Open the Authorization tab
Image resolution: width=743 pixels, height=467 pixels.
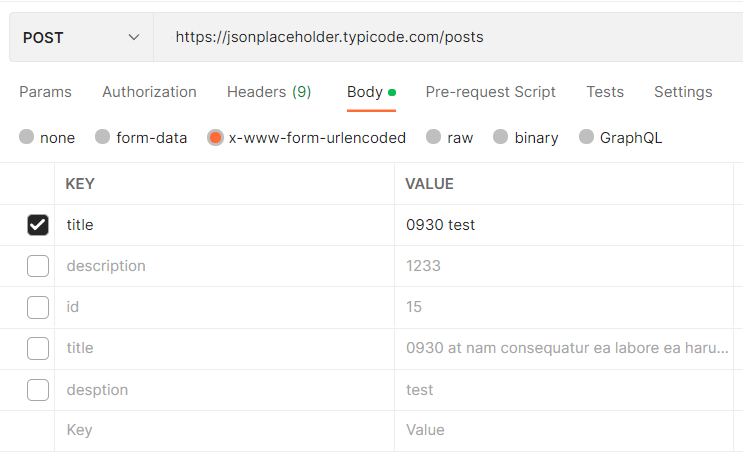click(149, 92)
